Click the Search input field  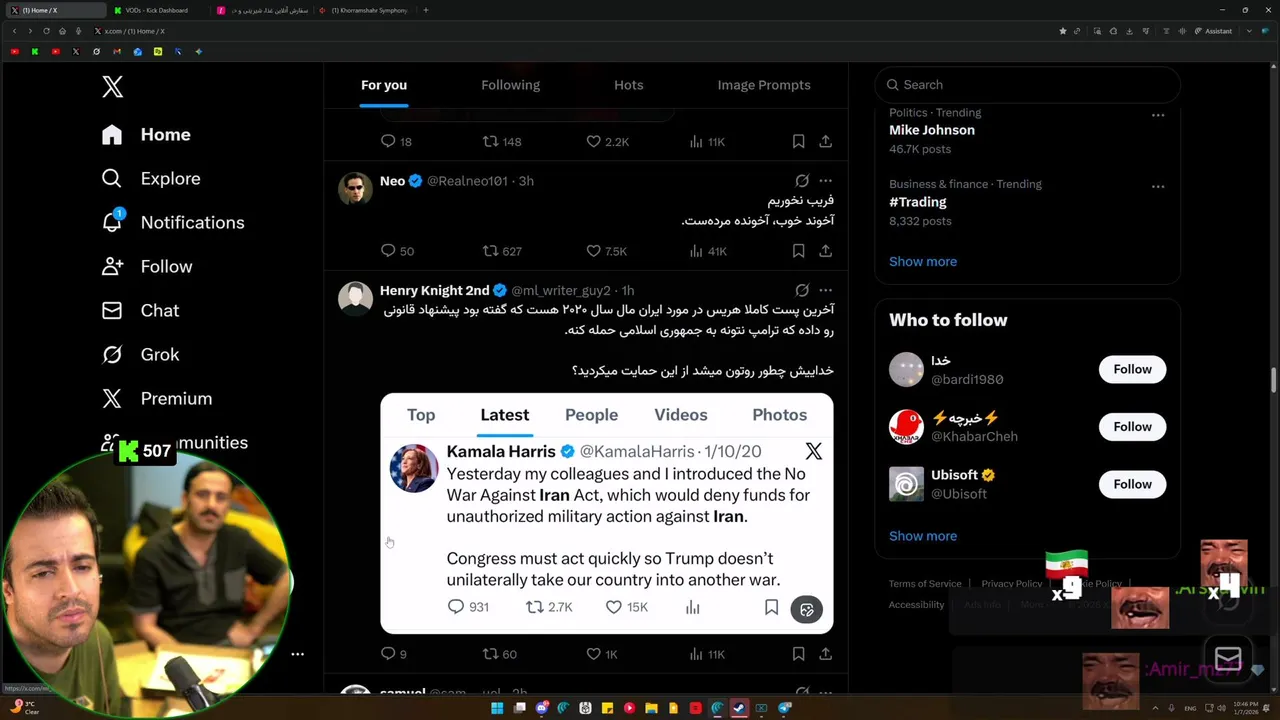pyautogui.click(x=1028, y=85)
